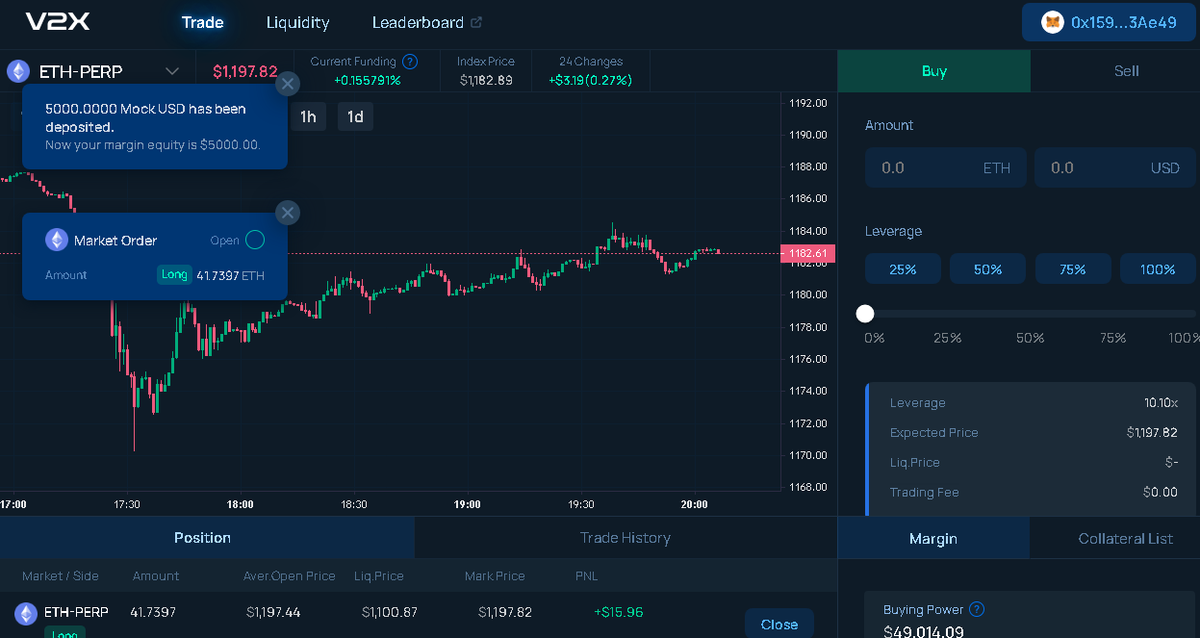Click external-link icon next to Leaderboard

point(476,22)
